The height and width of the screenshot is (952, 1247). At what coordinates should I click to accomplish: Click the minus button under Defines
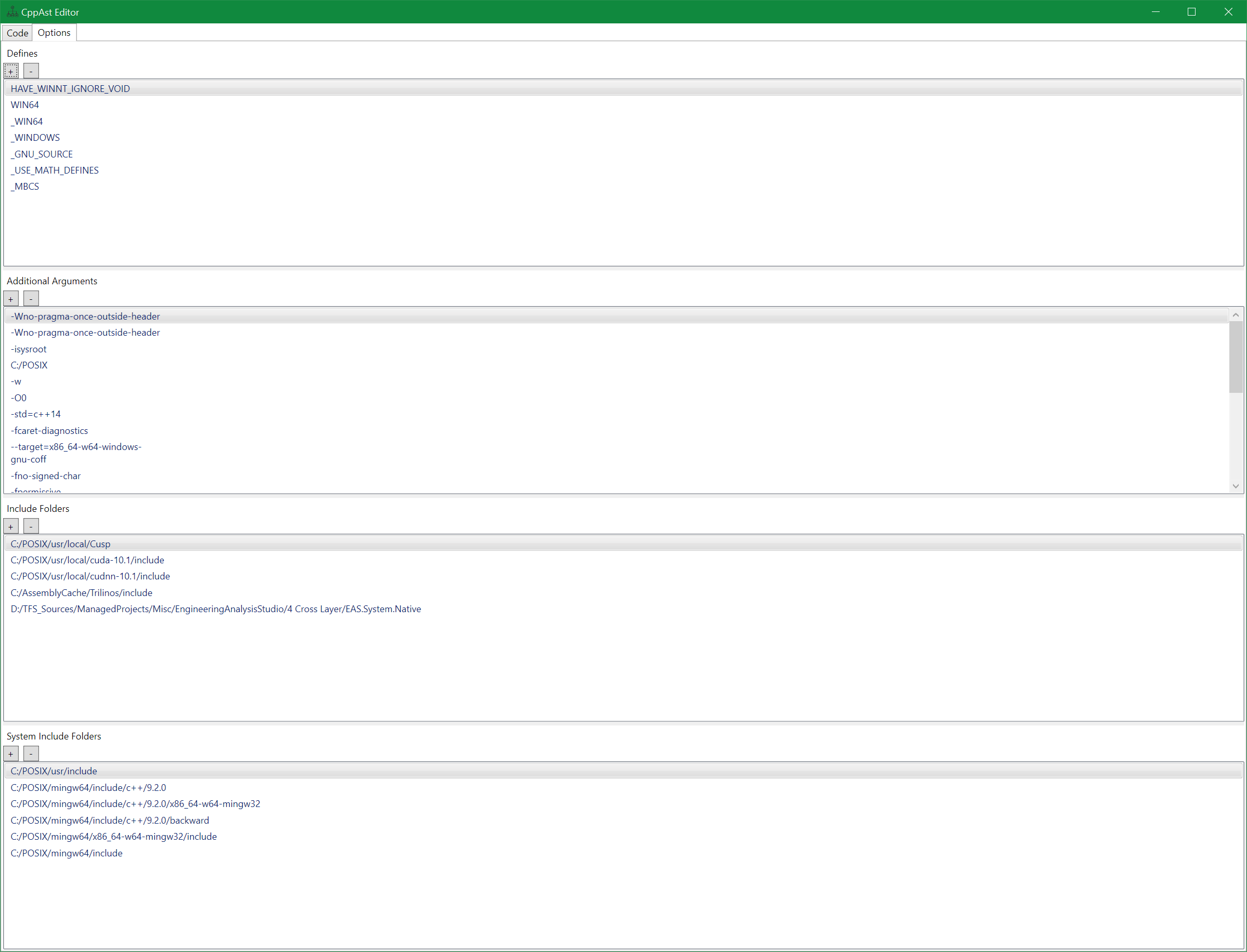click(x=31, y=71)
